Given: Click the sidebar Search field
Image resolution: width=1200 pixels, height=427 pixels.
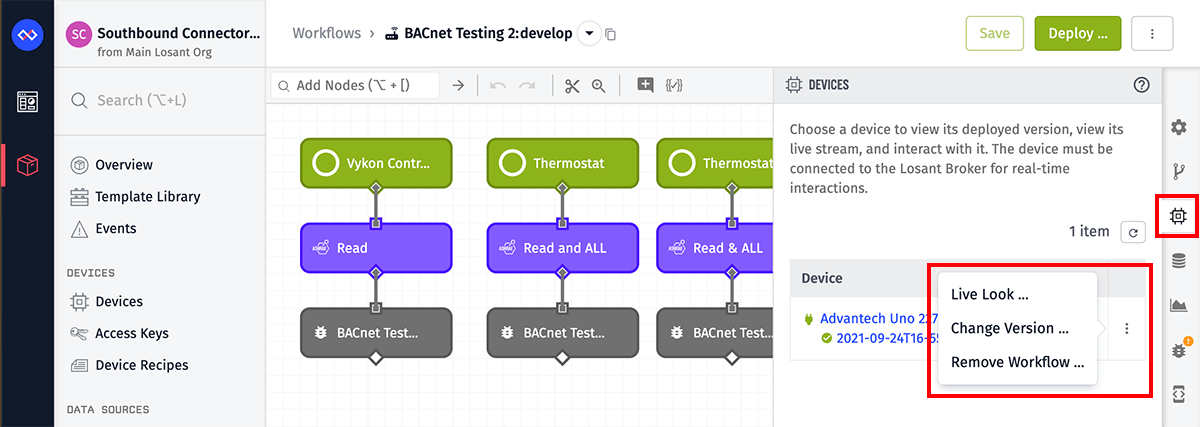Looking at the screenshot, I should pyautogui.click(x=160, y=100).
